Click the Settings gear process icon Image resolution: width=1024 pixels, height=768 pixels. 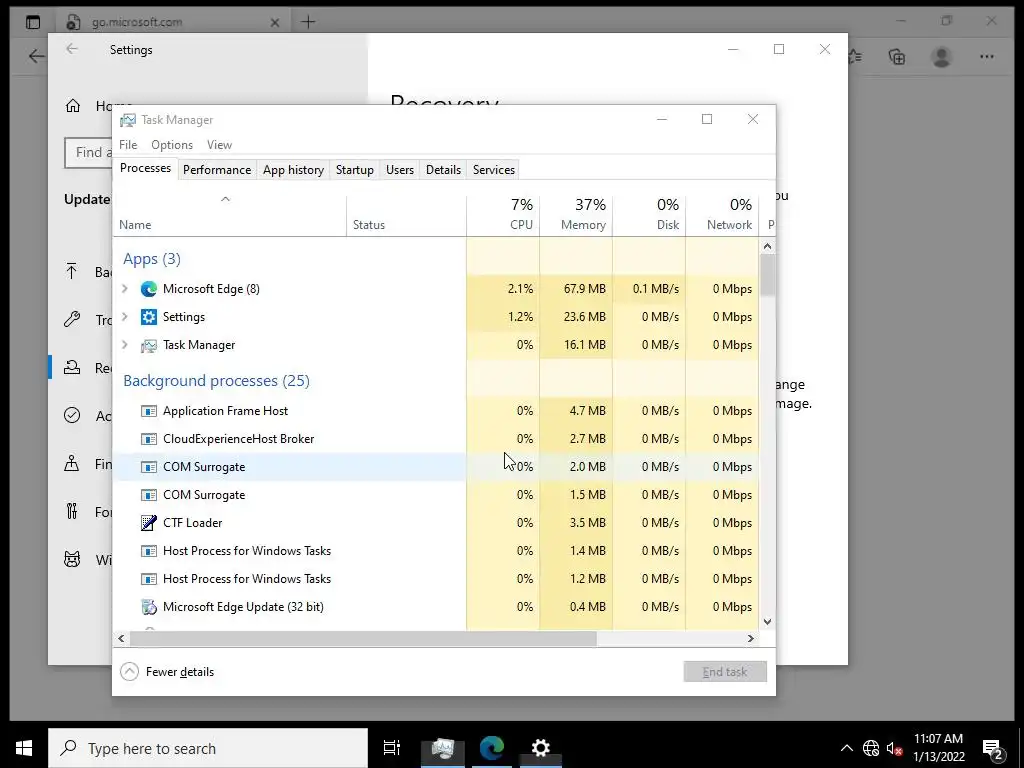click(x=149, y=317)
